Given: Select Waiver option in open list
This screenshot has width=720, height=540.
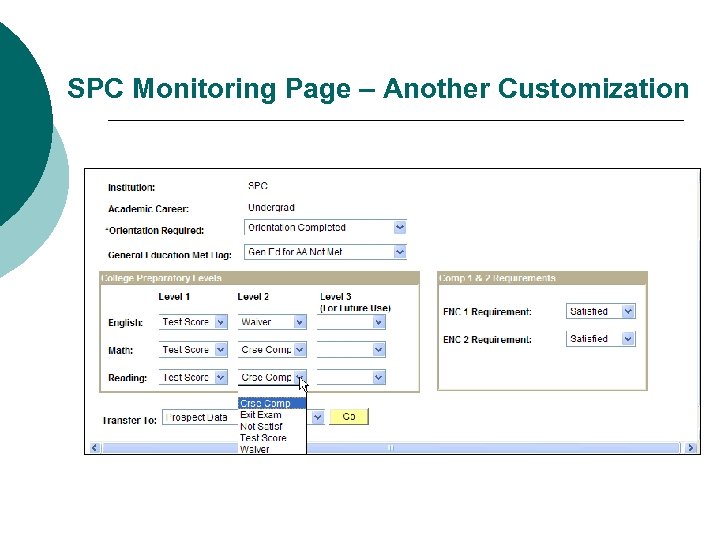Looking at the screenshot, I should pos(272,449).
